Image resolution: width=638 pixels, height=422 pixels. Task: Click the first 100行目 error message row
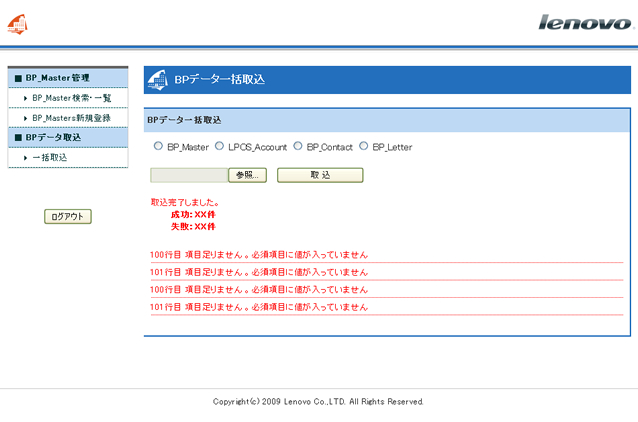(x=259, y=255)
